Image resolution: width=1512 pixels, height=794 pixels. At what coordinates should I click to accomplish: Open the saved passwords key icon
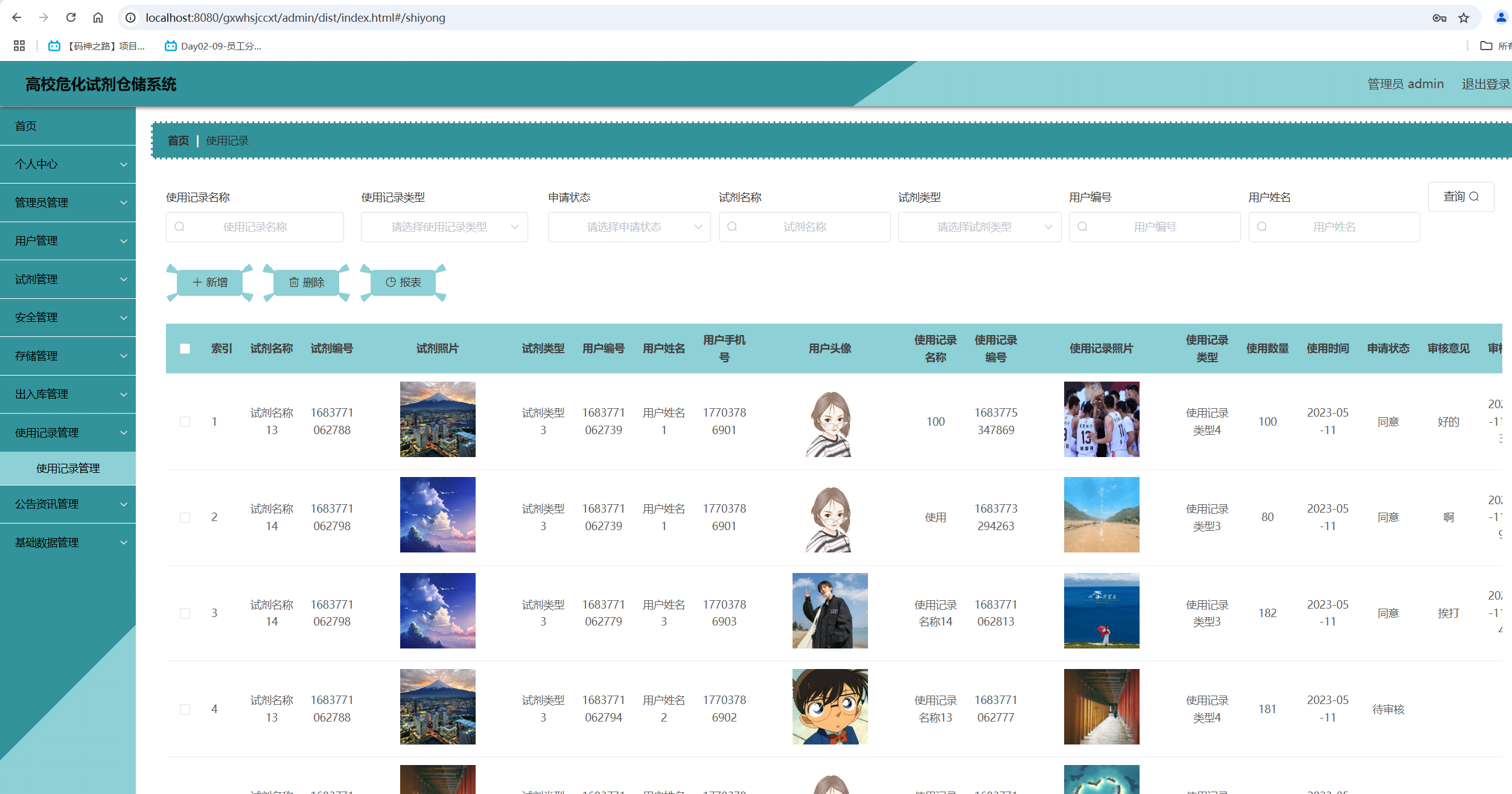tap(1439, 18)
